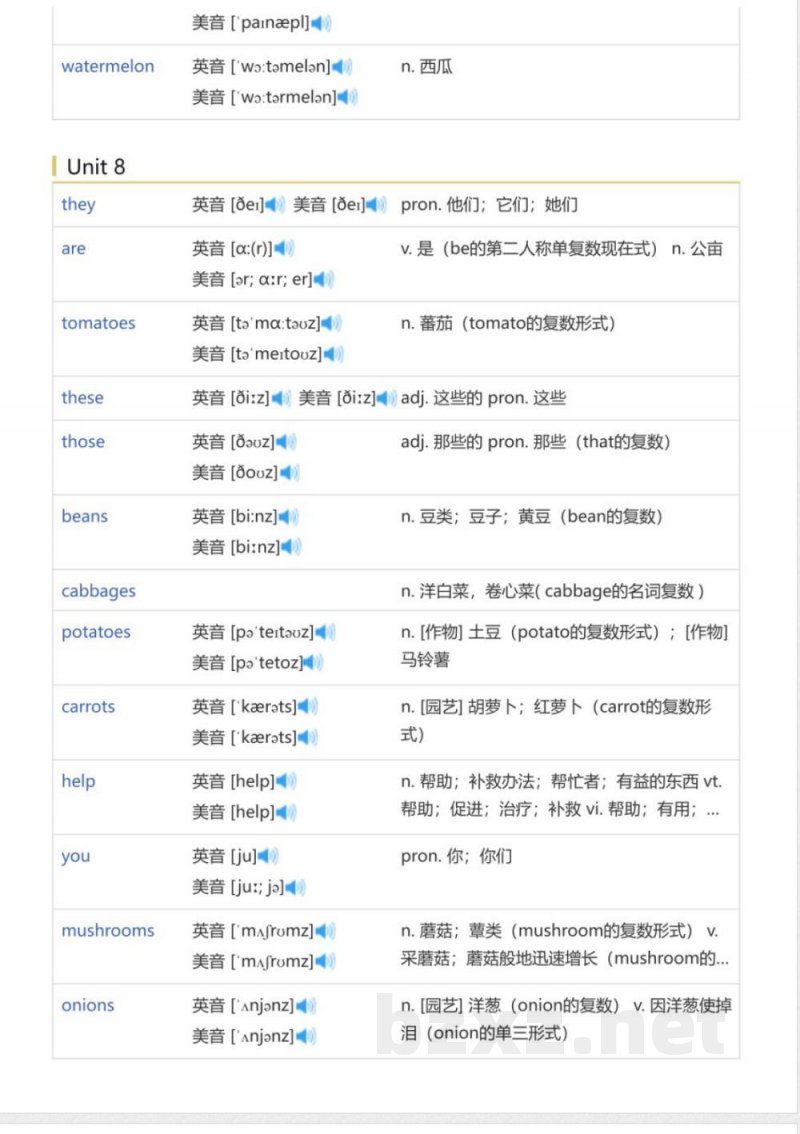This screenshot has height=1134, width=800.
Task: Play British pronunciation of mushrooms
Action: (325, 930)
